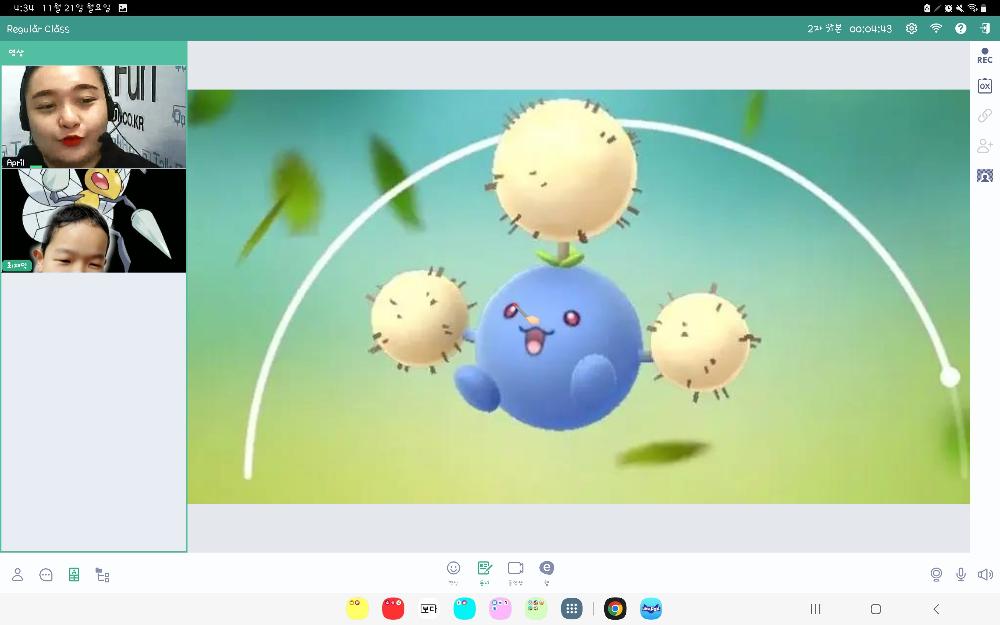Select the whiteboard document tab

point(485,569)
